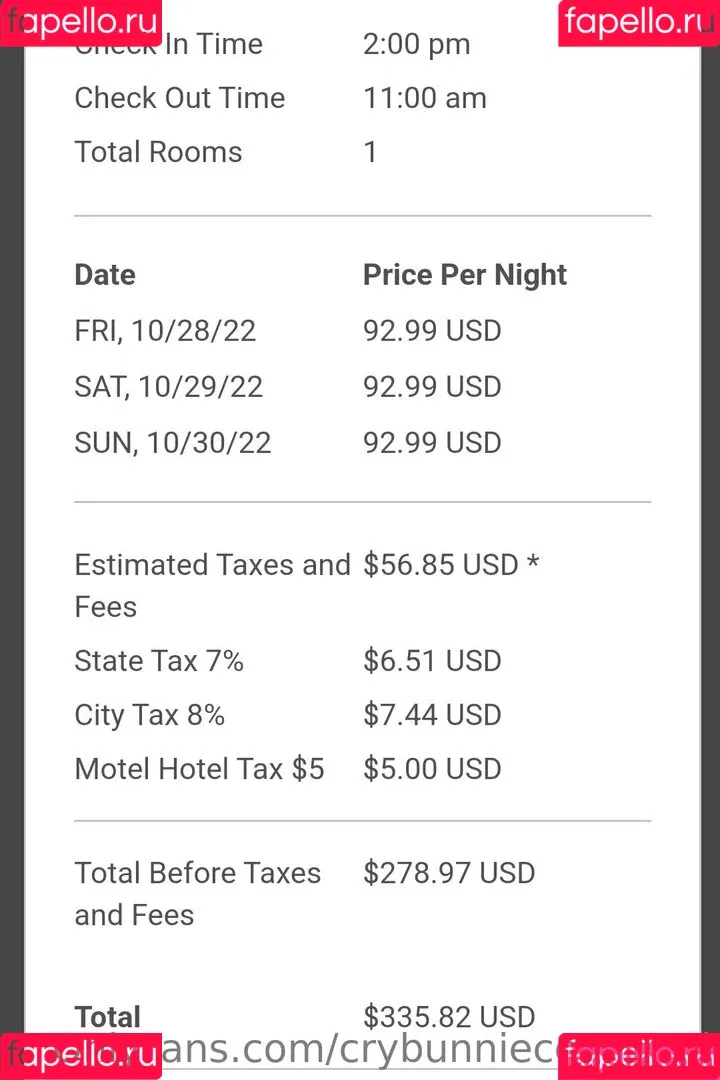Image resolution: width=720 pixels, height=1080 pixels.
Task: Select the 11:00 am check out value
Action: (x=424, y=98)
